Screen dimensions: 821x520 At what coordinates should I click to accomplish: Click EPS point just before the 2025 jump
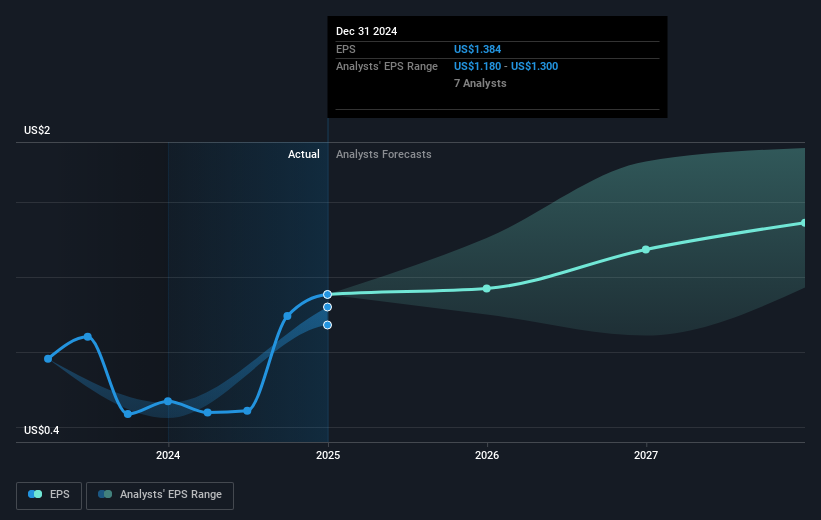[247, 411]
